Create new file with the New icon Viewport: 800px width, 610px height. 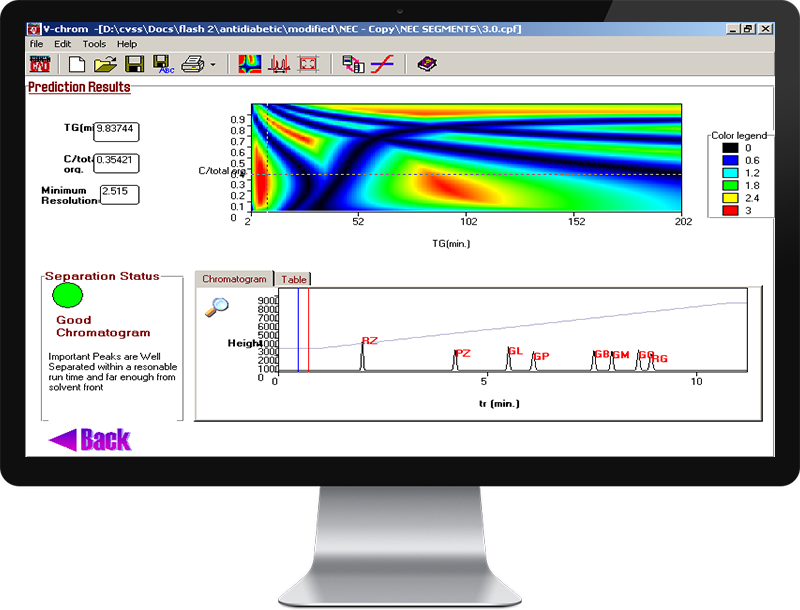click(77, 64)
